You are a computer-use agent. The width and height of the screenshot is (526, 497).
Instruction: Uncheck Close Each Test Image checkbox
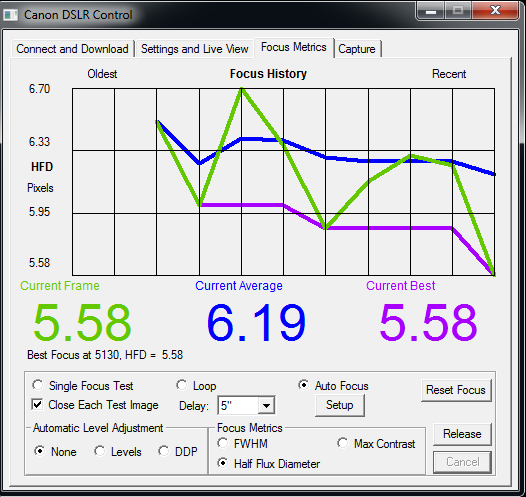[37, 404]
